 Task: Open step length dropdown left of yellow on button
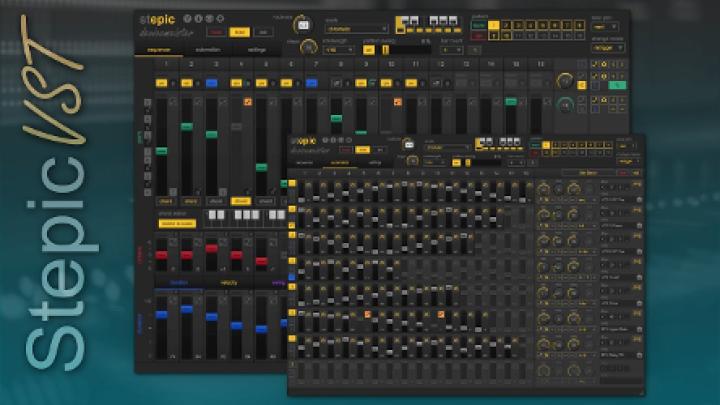tap(338, 50)
